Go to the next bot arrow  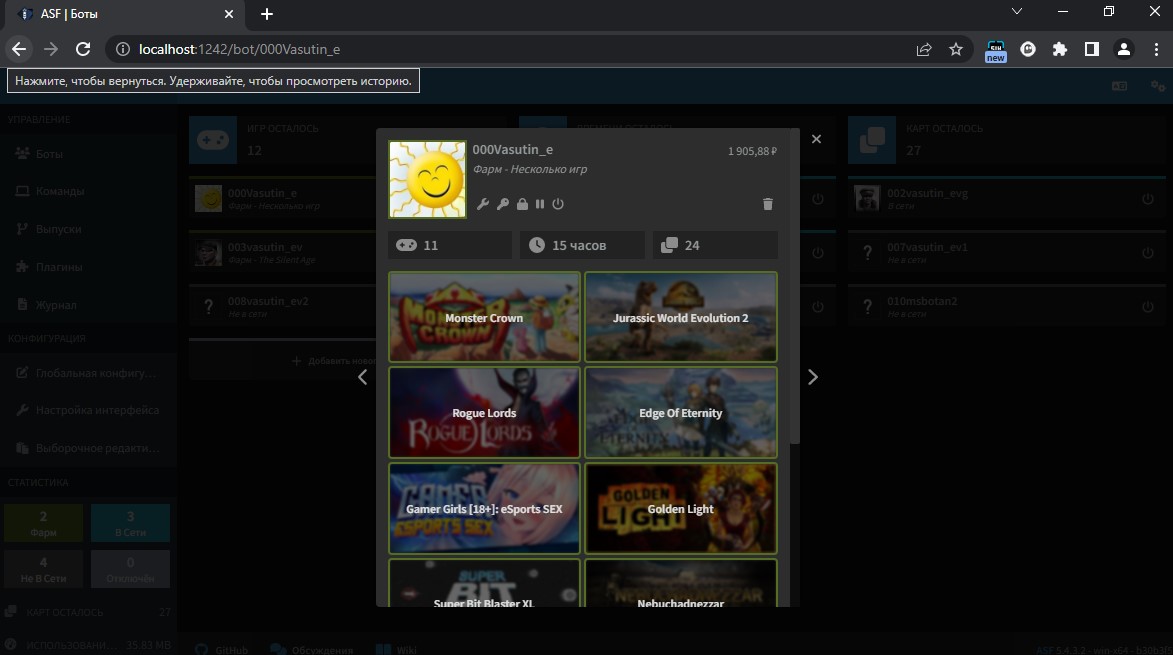click(813, 378)
